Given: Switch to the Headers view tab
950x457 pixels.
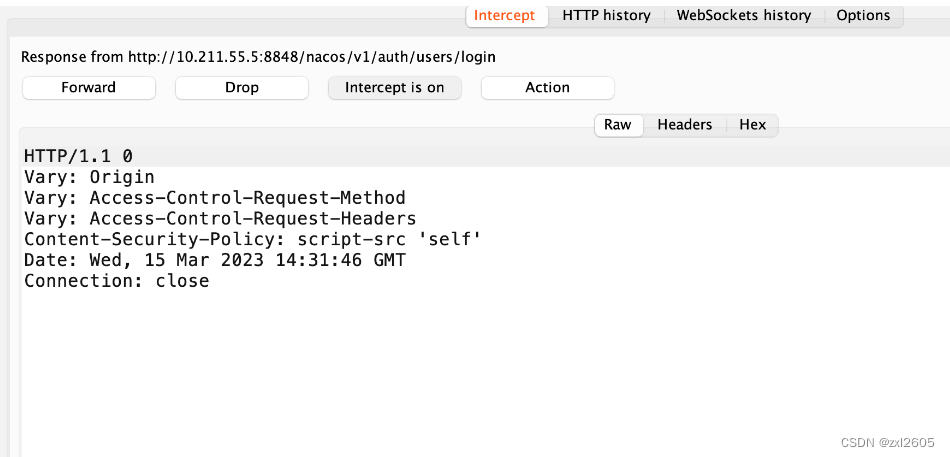Looking at the screenshot, I should [684, 125].
